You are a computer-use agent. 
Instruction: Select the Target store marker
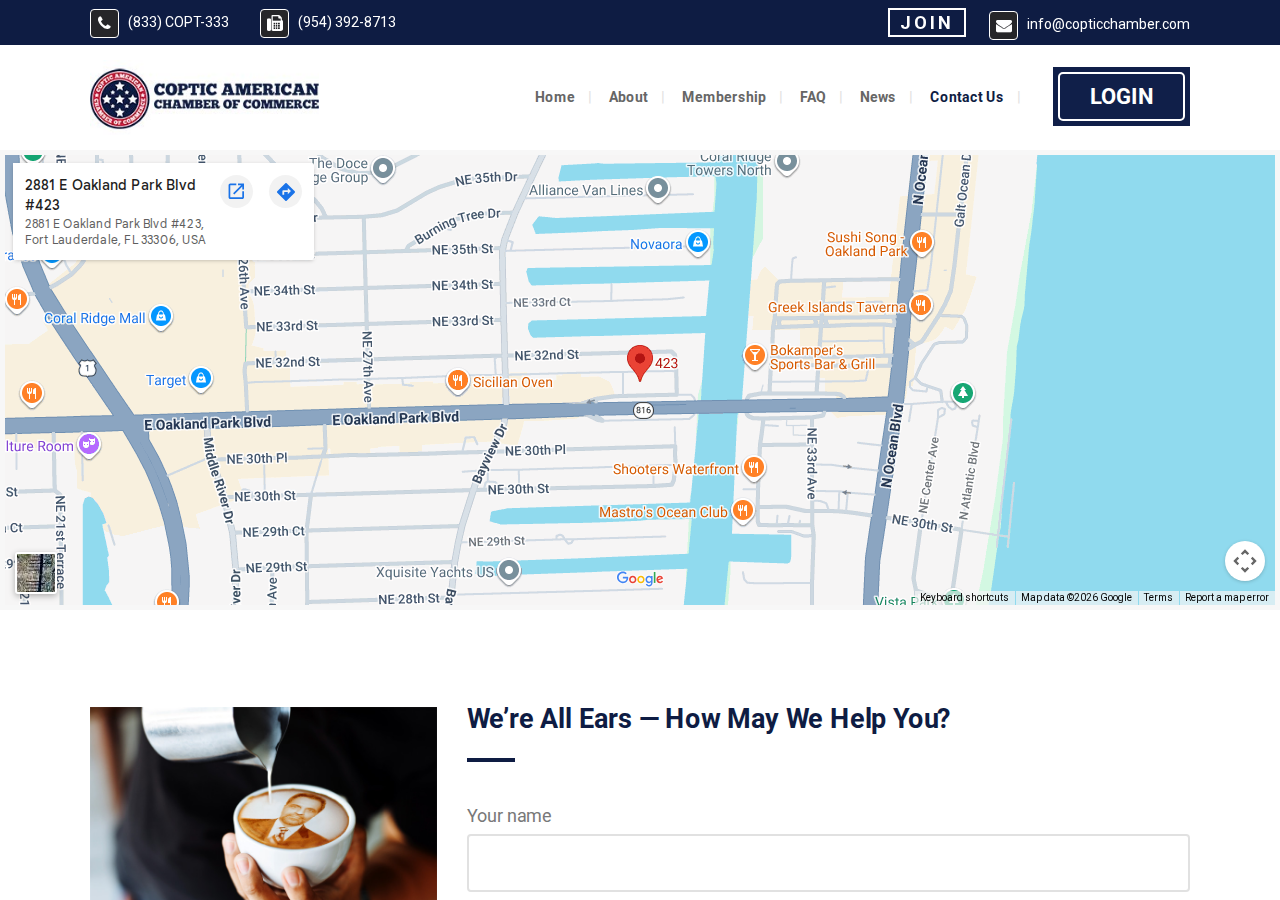tap(201, 378)
